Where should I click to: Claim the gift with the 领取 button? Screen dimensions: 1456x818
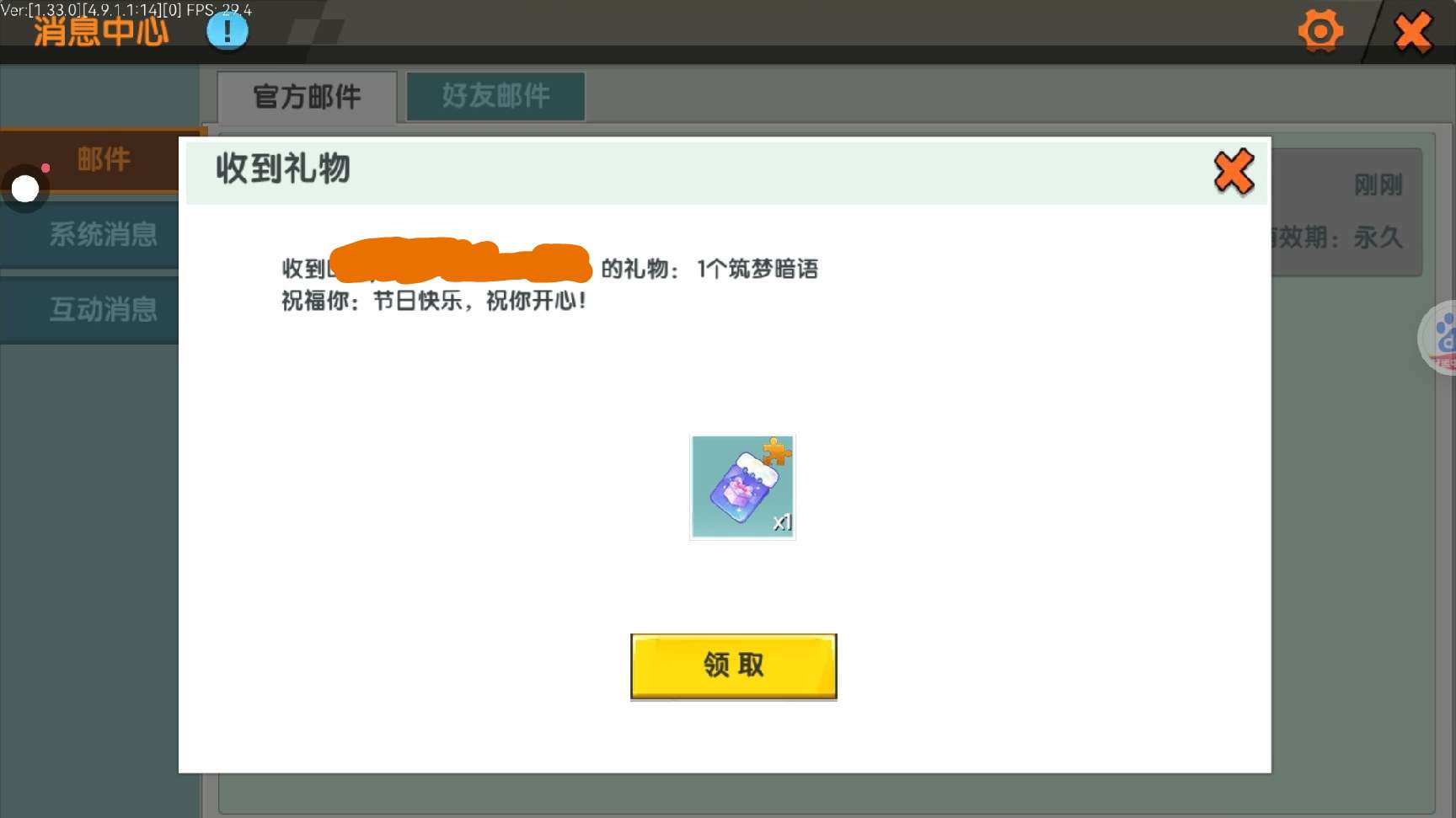click(734, 666)
